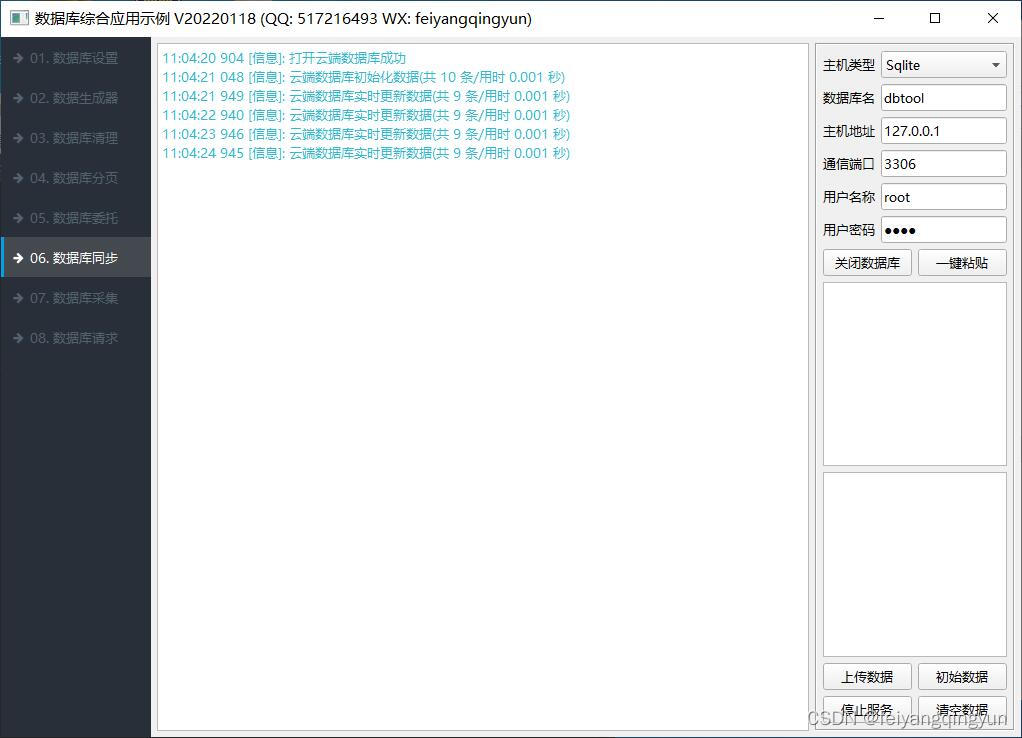Maximize the application window
This screenshot has height=738, width=1022.
tap(935, 18)
